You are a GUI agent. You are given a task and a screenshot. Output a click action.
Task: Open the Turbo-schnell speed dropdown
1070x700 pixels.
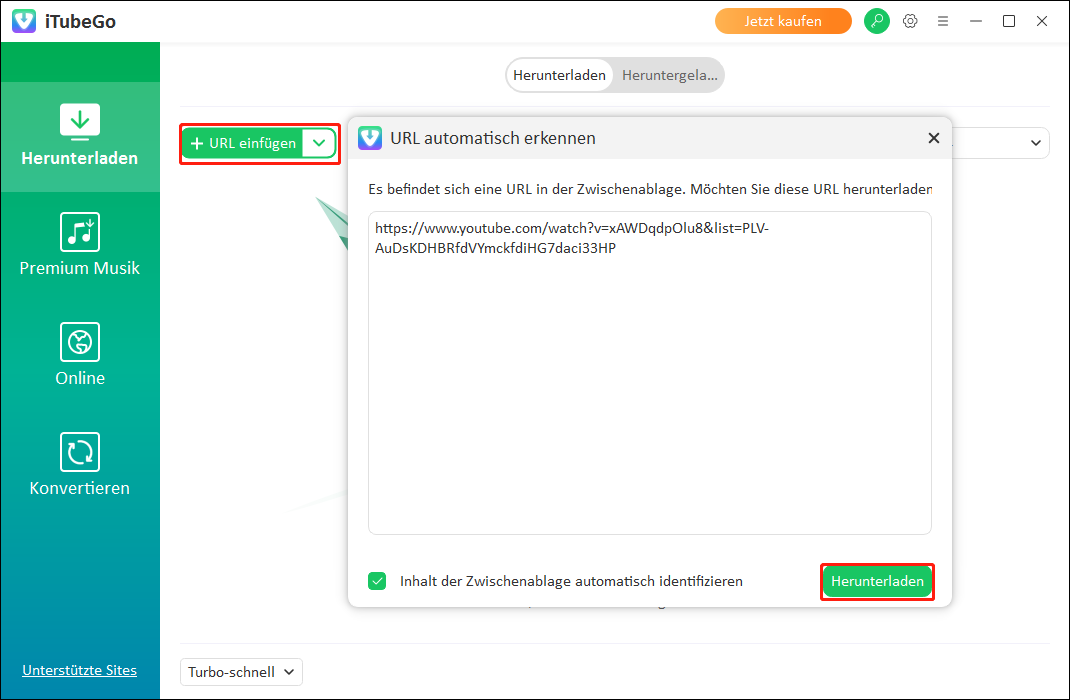[241, 672]
